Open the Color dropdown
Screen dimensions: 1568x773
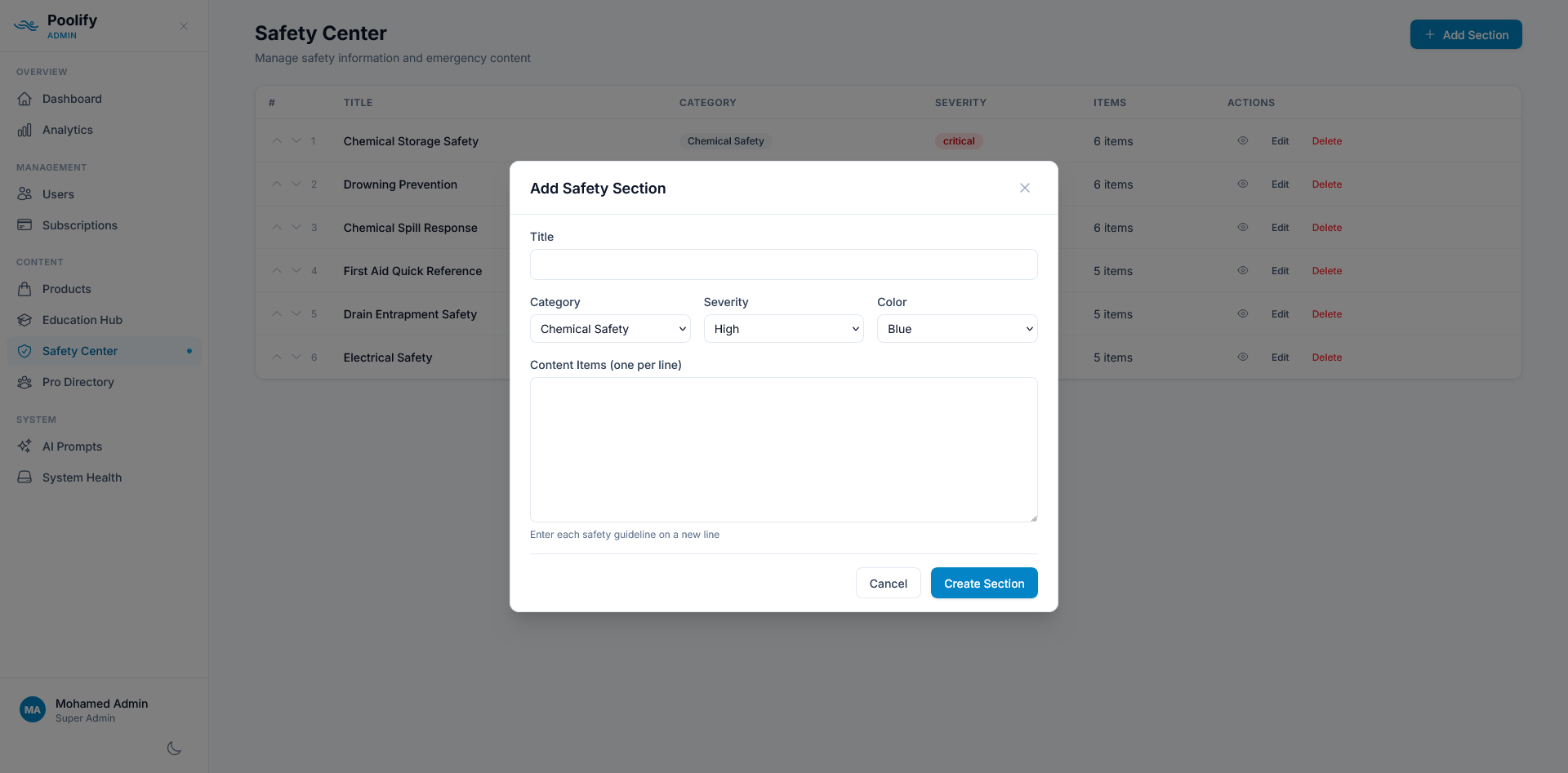tap(957, 329)
